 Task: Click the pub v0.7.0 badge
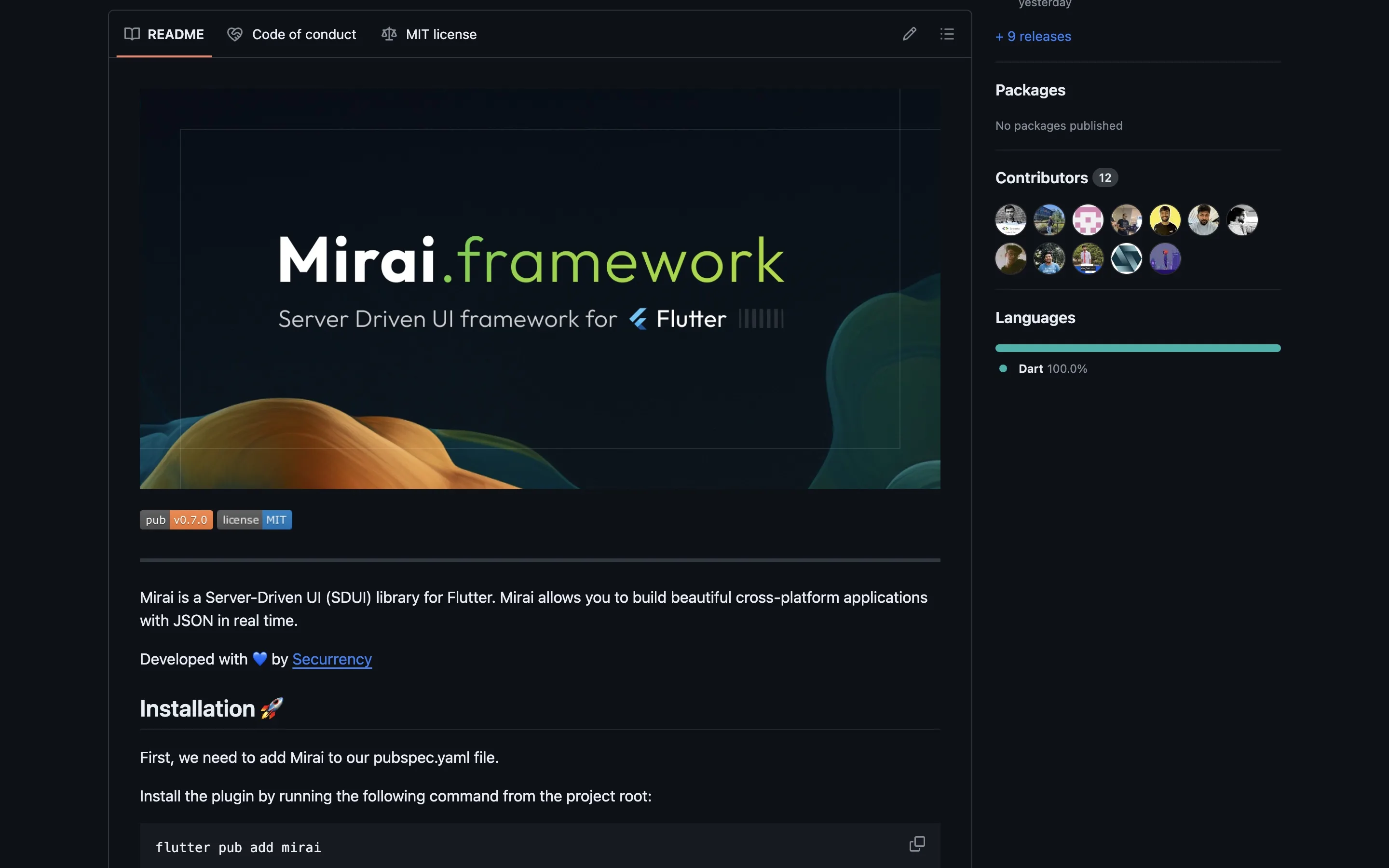(x=176, y=520)
